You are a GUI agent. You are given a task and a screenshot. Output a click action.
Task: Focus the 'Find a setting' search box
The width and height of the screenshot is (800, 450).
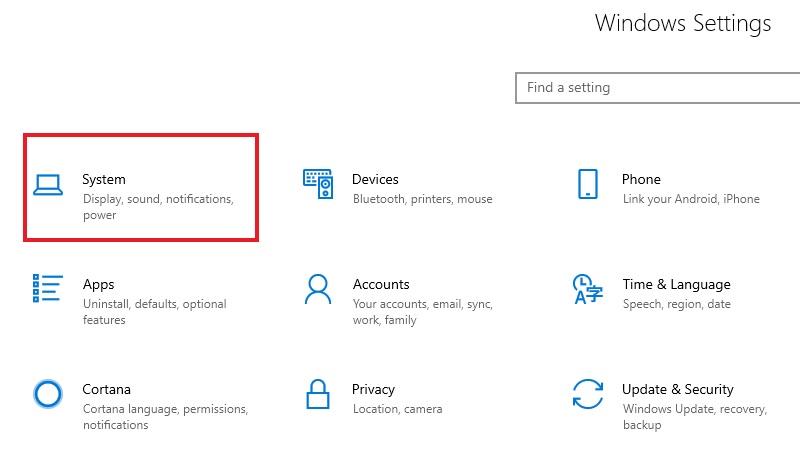[x=658, y=88]
